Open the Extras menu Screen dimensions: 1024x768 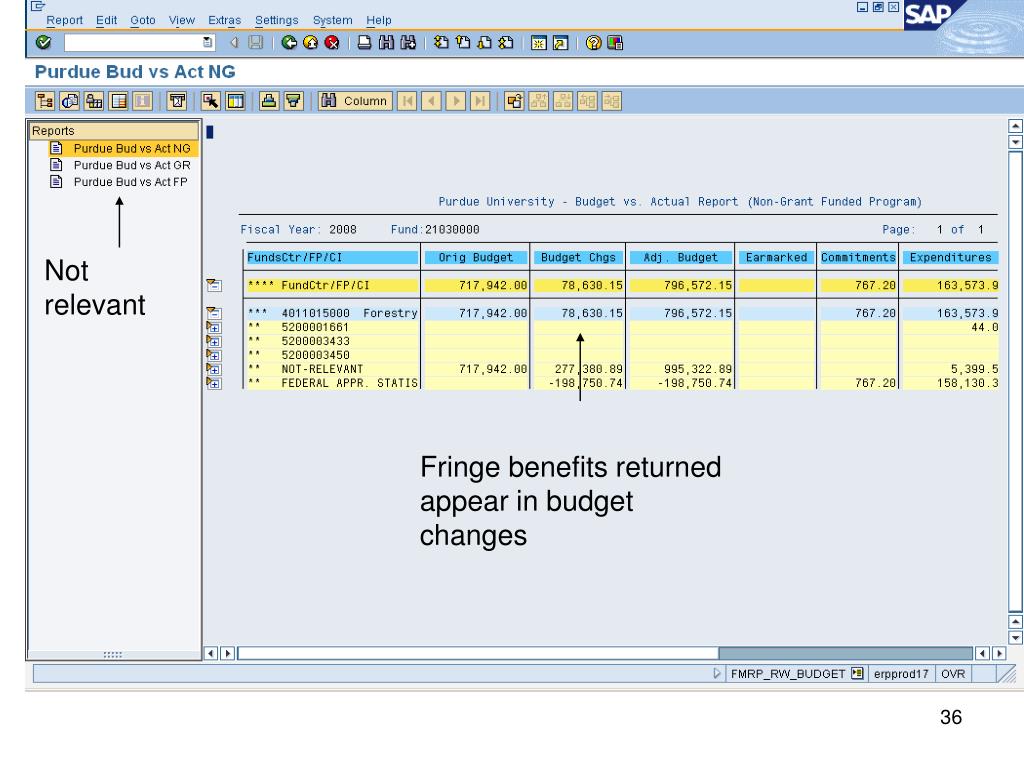point(225,20)
